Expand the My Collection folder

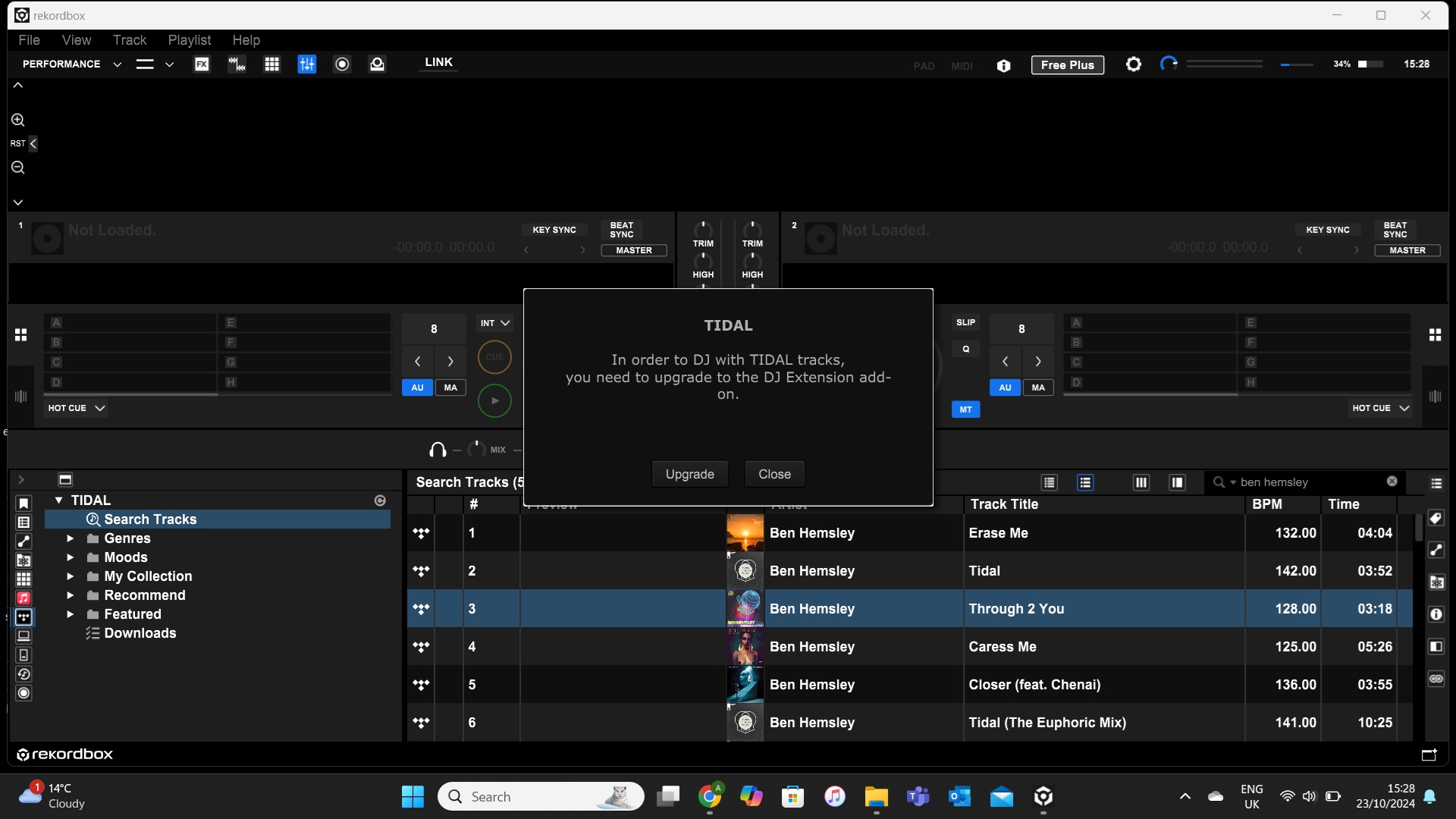(70, 576)
